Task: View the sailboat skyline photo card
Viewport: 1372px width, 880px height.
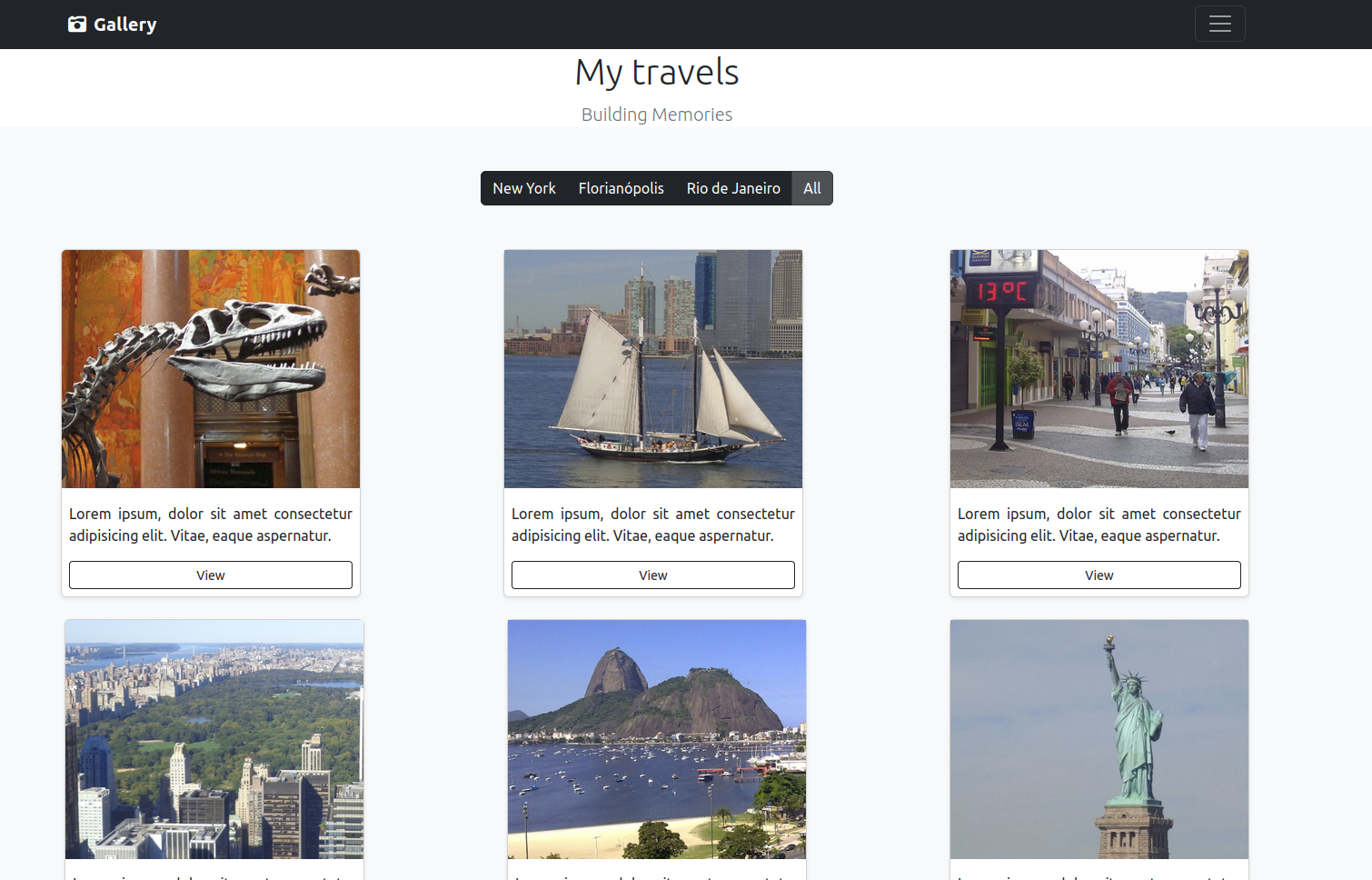Action: [653, 575]
